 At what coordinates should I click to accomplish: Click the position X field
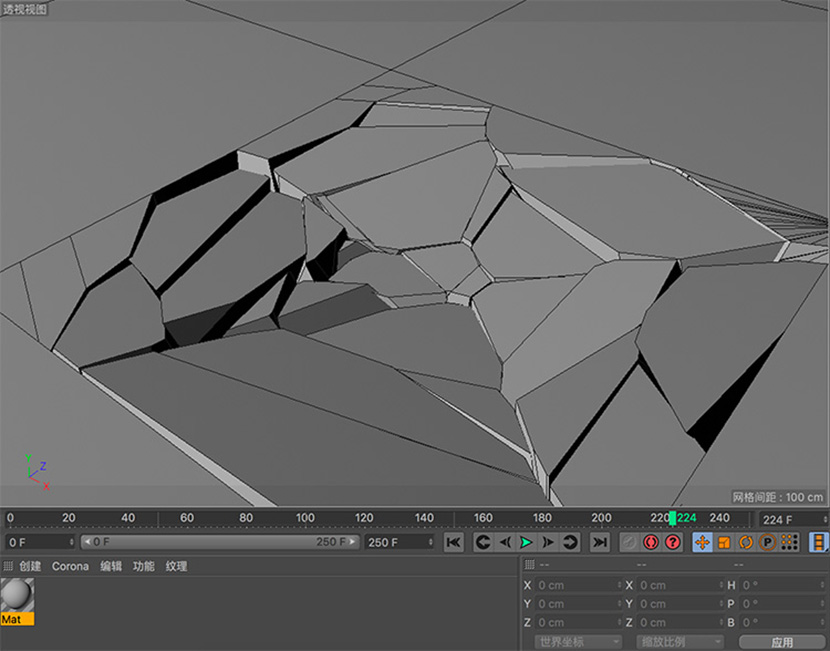pos(578,585)
